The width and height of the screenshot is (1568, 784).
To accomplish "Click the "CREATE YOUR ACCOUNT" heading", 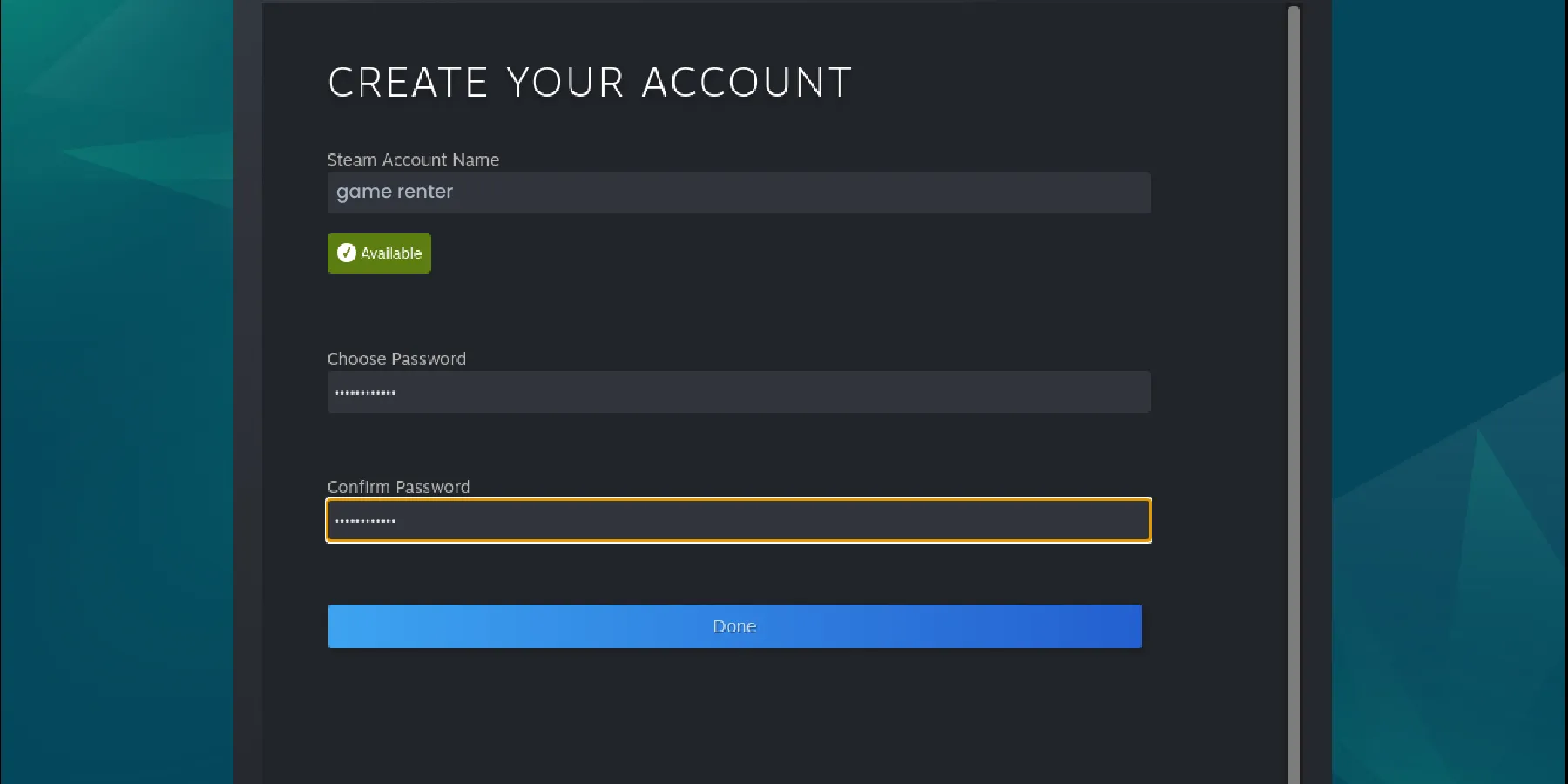I will [590, 83].
